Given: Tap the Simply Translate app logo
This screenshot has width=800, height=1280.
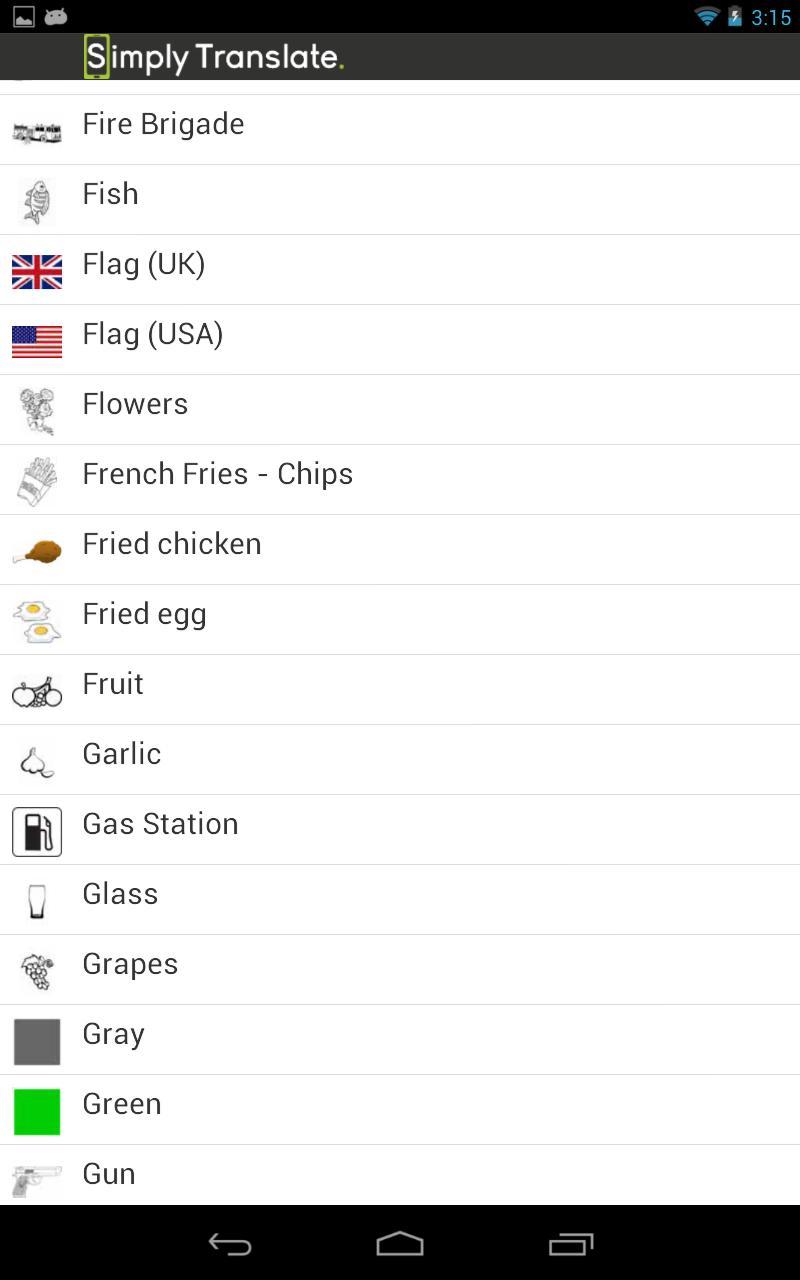Looking at the screenshot, I should [214, 57].
